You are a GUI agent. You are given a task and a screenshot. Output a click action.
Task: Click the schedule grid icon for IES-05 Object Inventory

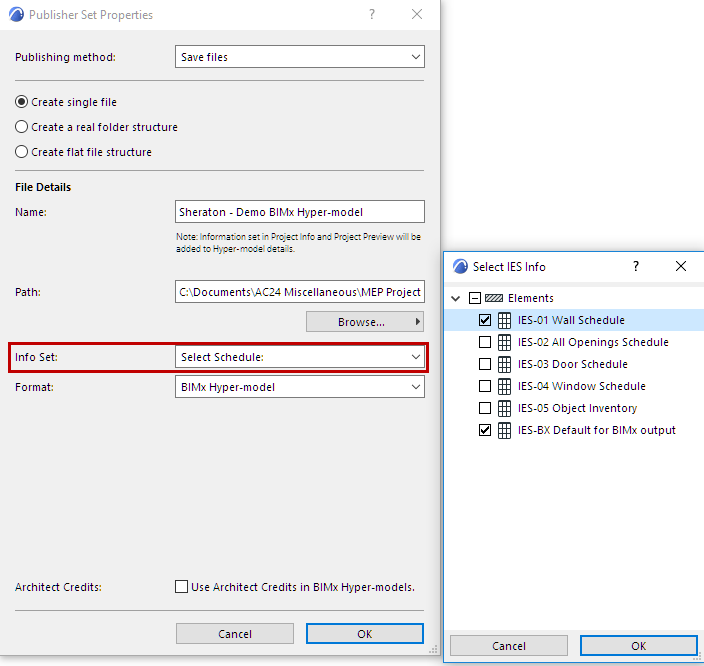(x=504, y=408)
